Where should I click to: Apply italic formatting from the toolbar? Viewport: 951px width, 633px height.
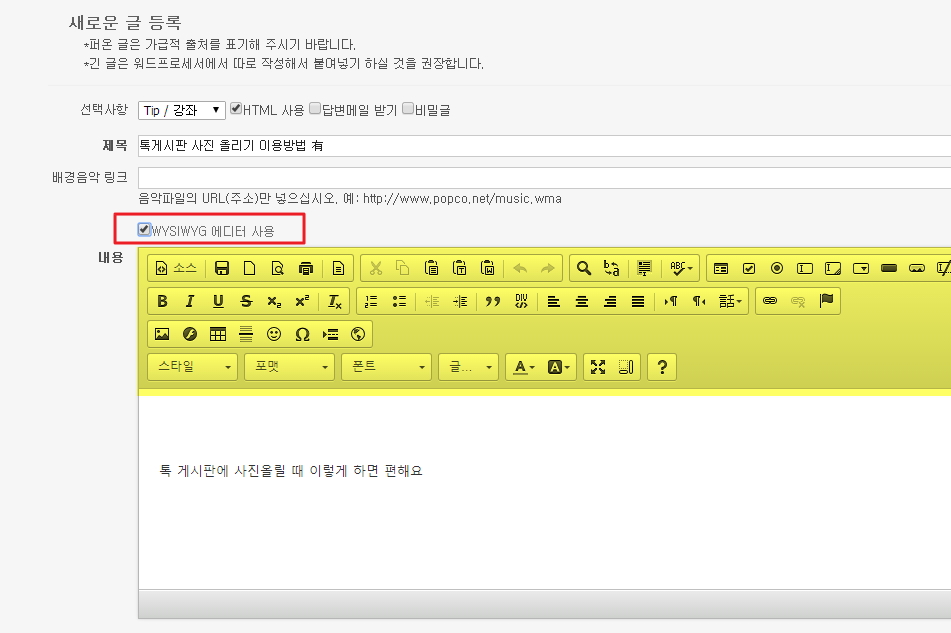(x=190, y=301)
